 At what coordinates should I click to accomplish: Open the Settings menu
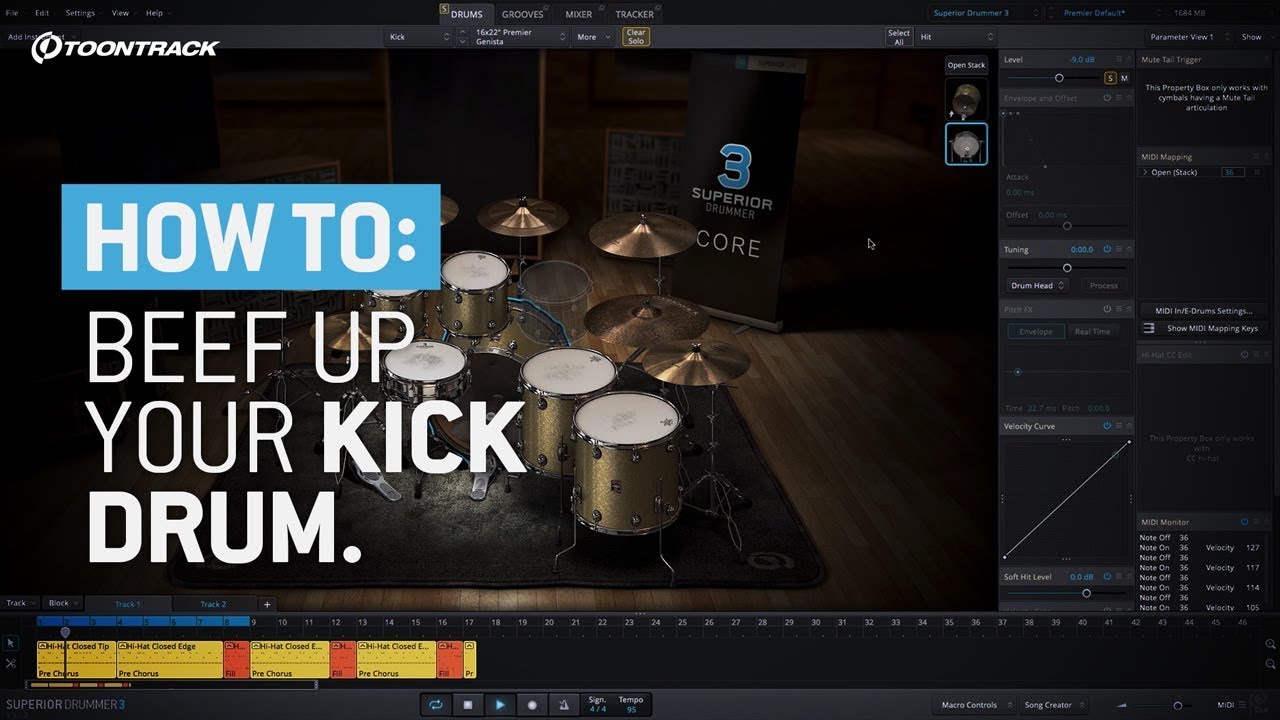point(80,13)
